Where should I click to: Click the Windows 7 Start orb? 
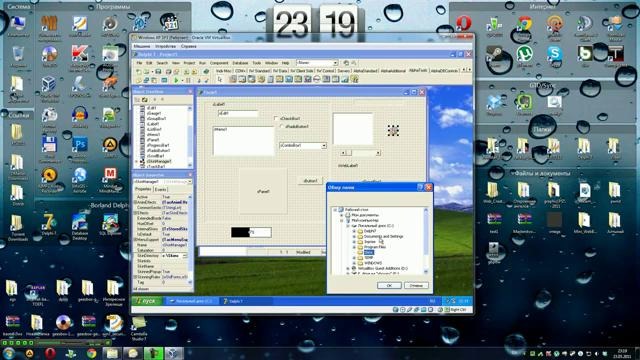pos(9,353)
